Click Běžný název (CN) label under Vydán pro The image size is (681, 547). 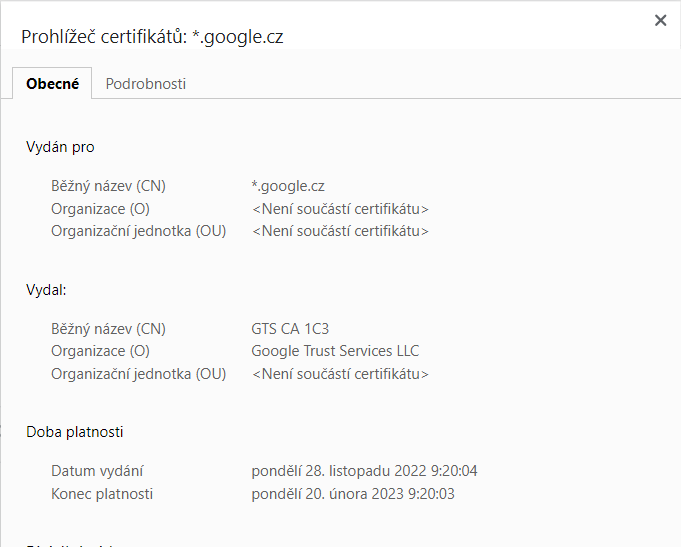click(x=109, y=186)
